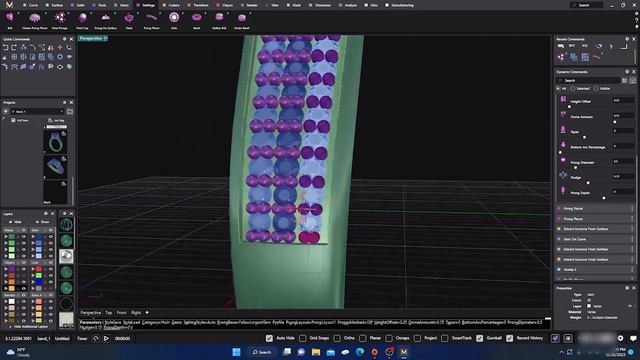Enable the Project checkbox
The width and height of the screenshot is (640, 360).
tap(417, 338)
